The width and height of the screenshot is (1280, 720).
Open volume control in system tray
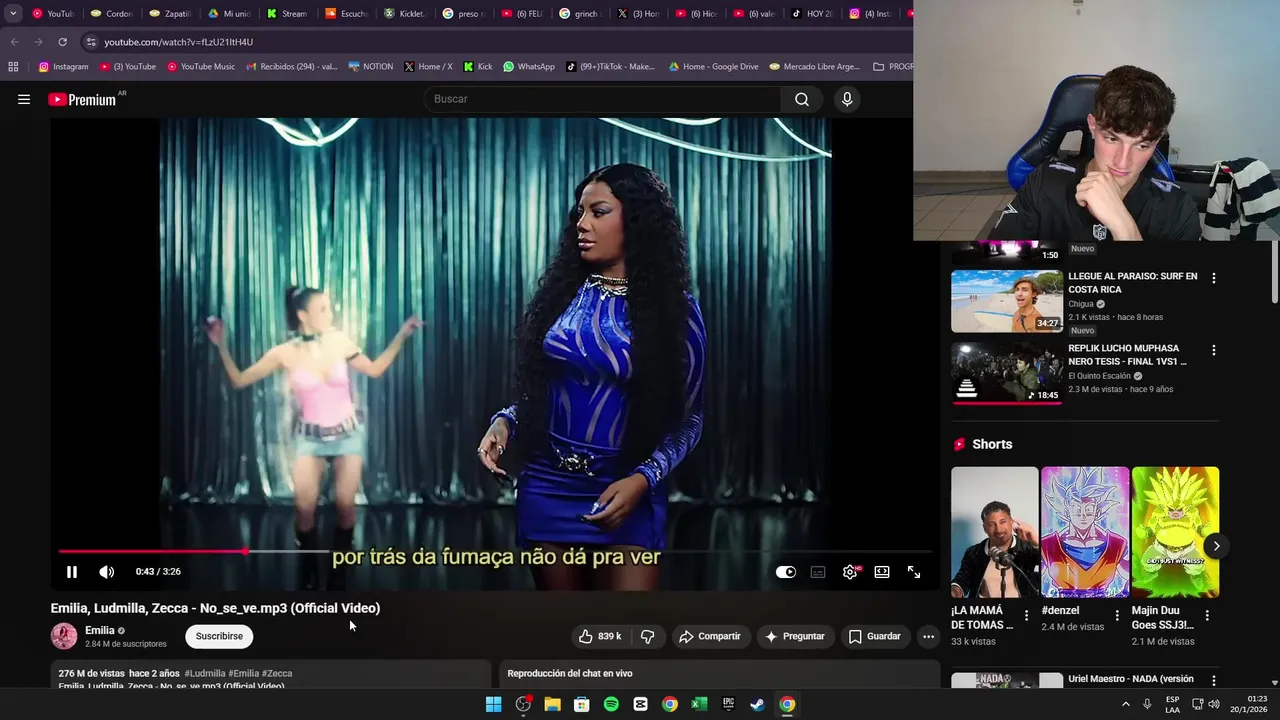tap(1216, 704)
